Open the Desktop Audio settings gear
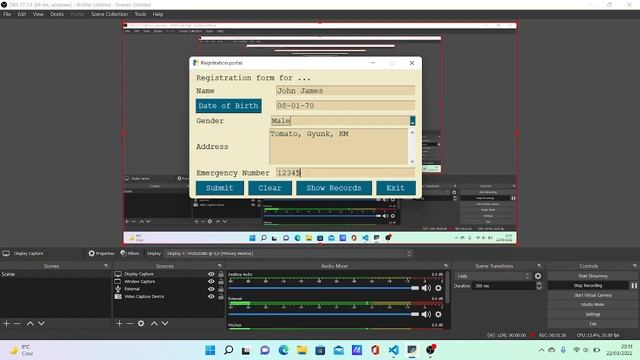Screen dimensions: 640x360 pos(438,288)
